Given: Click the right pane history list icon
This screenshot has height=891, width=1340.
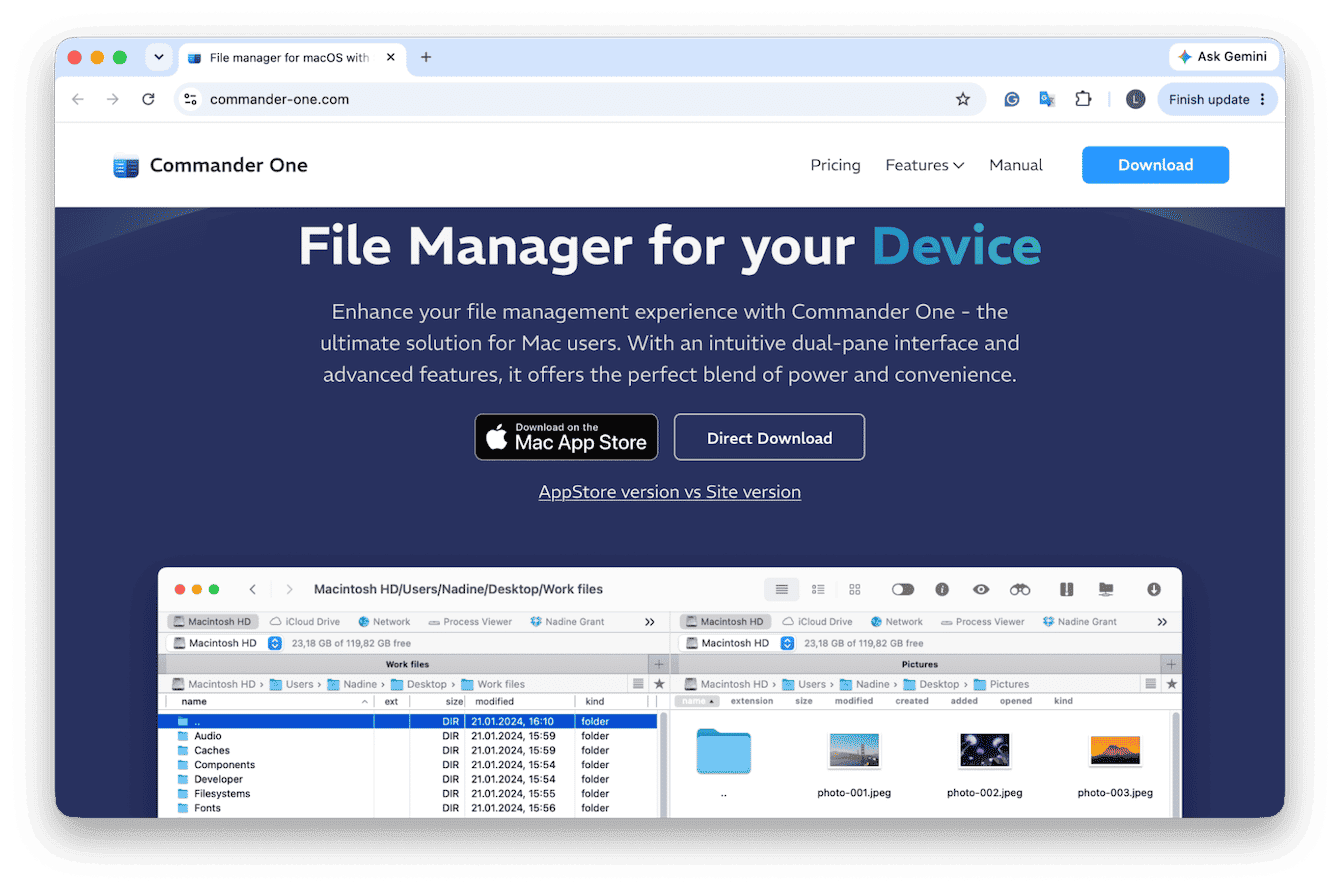Looking at the screenshot, I should pos(1151,684).
